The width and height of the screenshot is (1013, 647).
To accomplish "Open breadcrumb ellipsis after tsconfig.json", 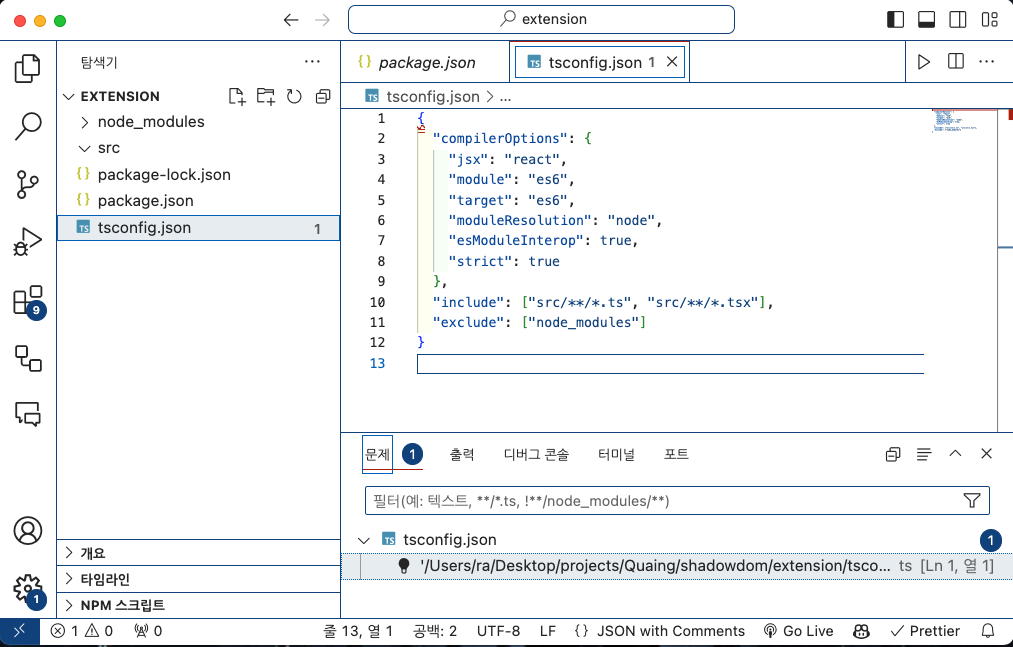I will (x=505, y=97).
